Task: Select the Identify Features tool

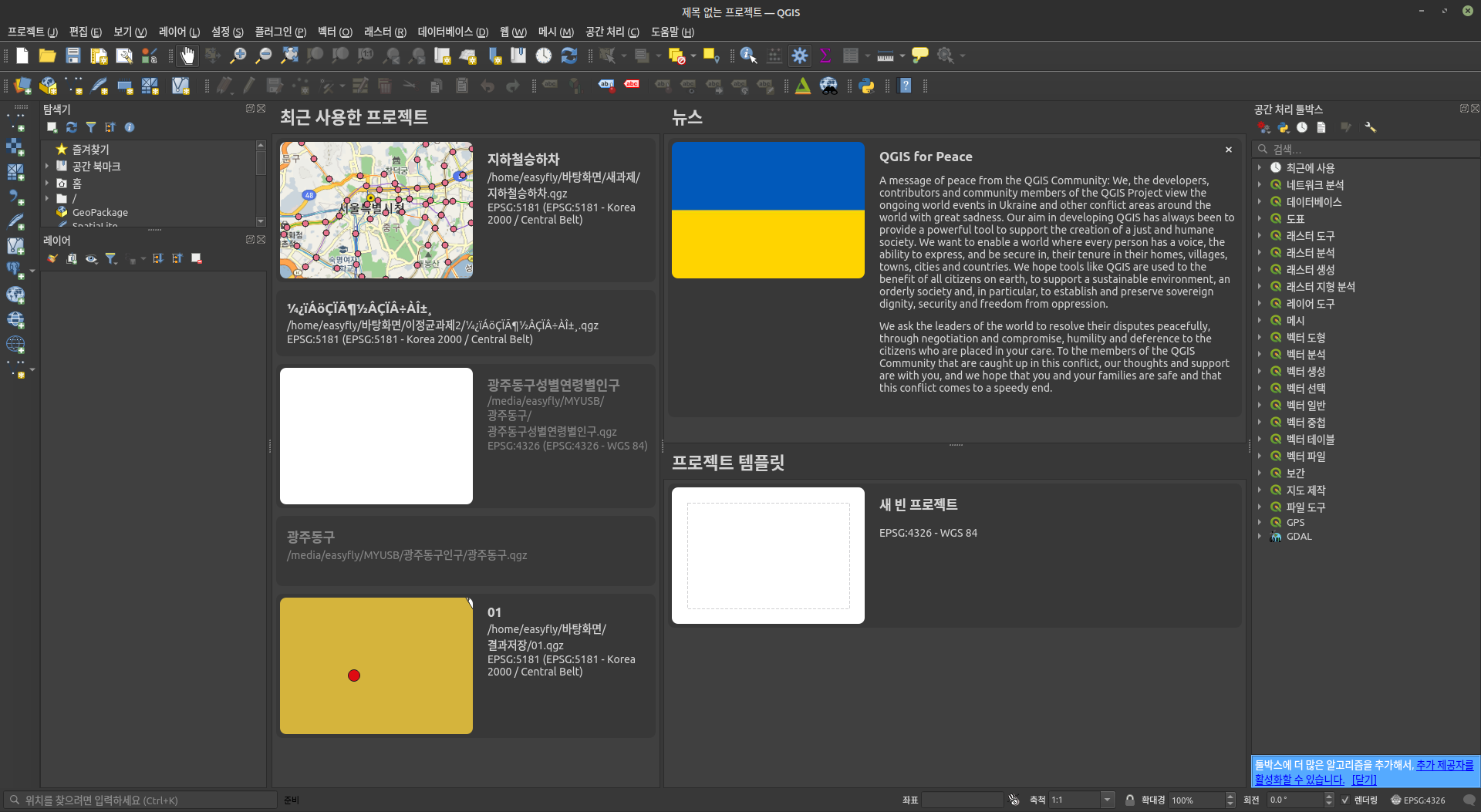Action: click(748, 56)
